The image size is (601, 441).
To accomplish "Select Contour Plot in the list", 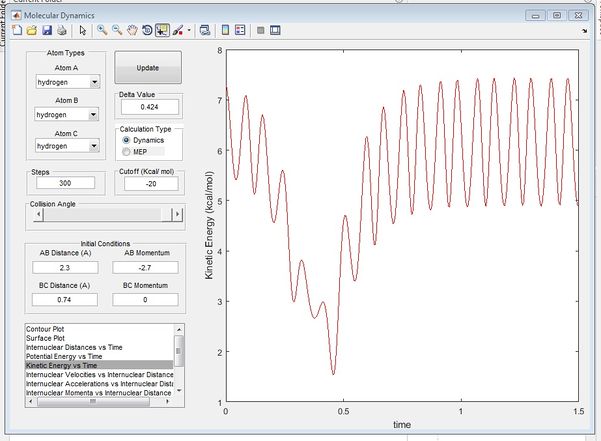I will pyautogui.click(x=99, y=329).
